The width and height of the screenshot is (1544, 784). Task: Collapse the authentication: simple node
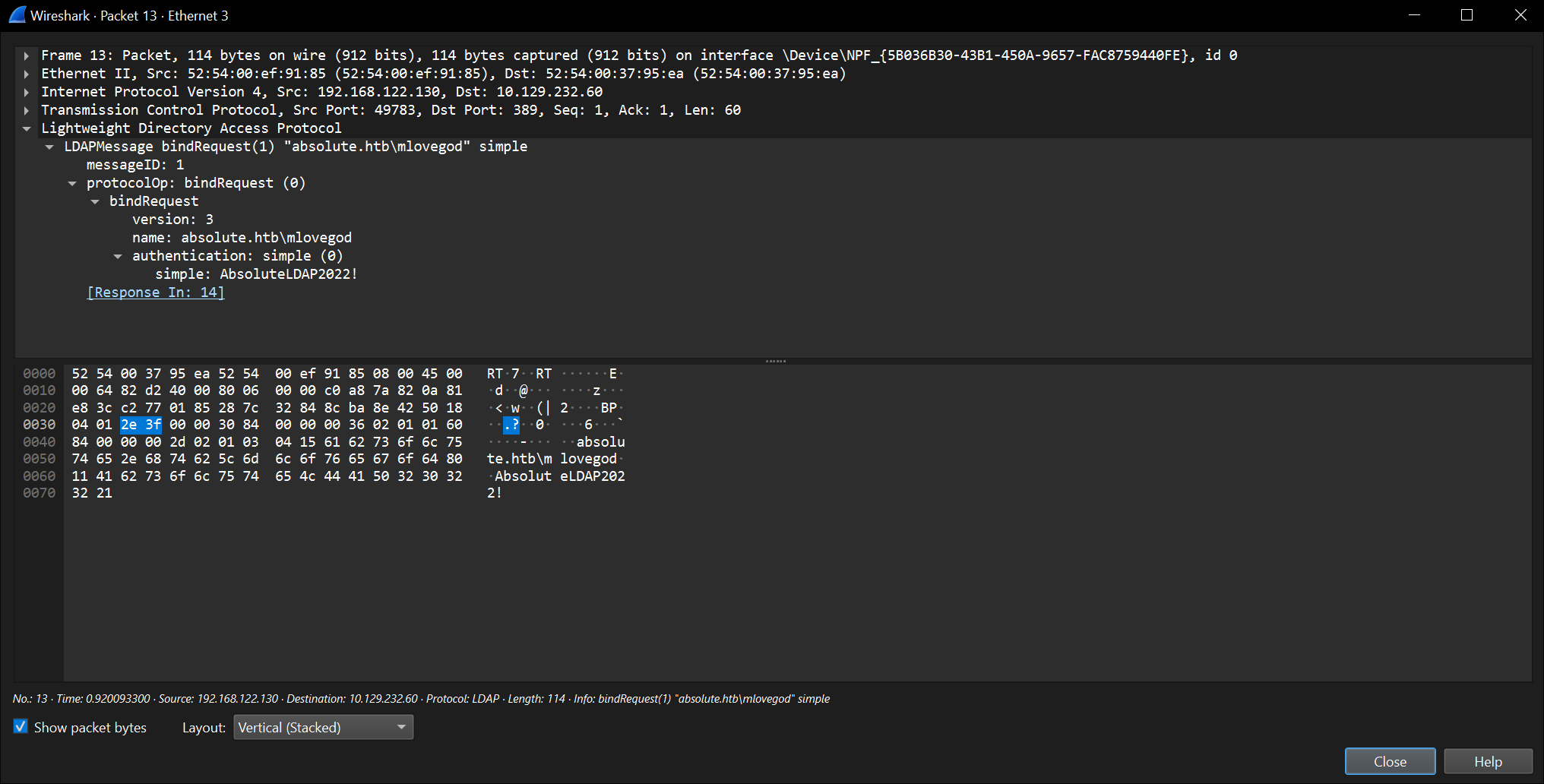click(118, 256)
